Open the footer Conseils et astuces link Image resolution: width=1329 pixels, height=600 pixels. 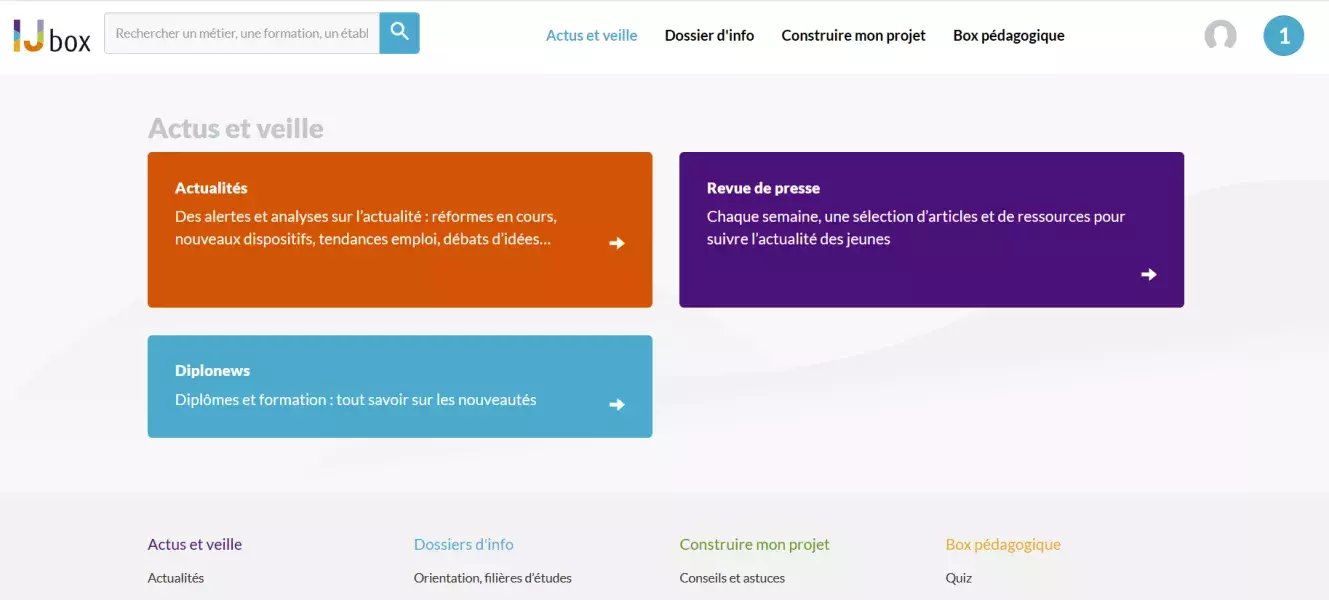tap(732, 578)
